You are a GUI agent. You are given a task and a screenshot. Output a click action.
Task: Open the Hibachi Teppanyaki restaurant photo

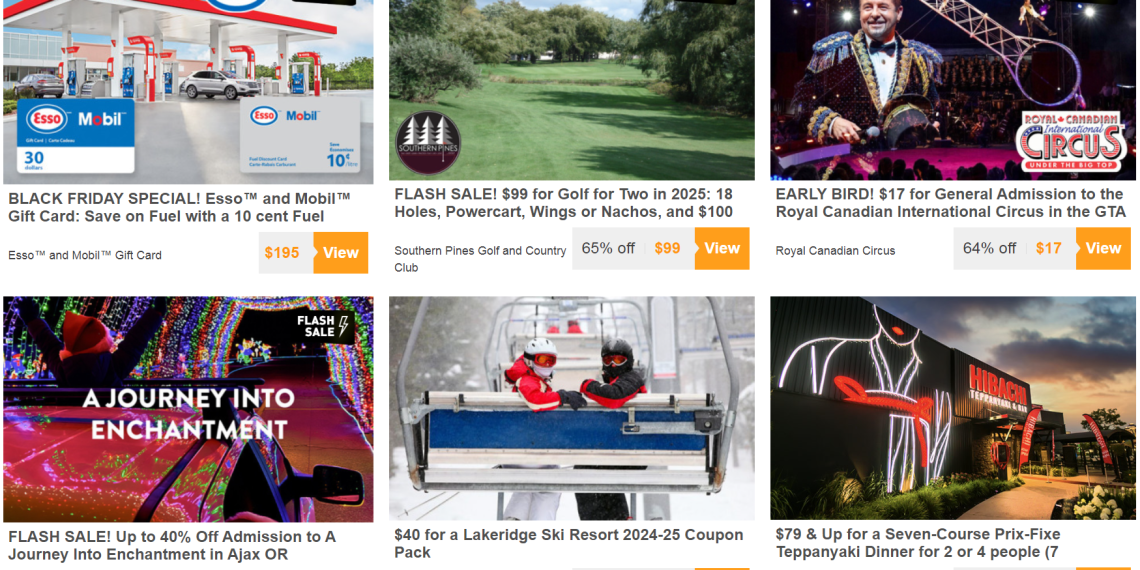pos(953,408)
